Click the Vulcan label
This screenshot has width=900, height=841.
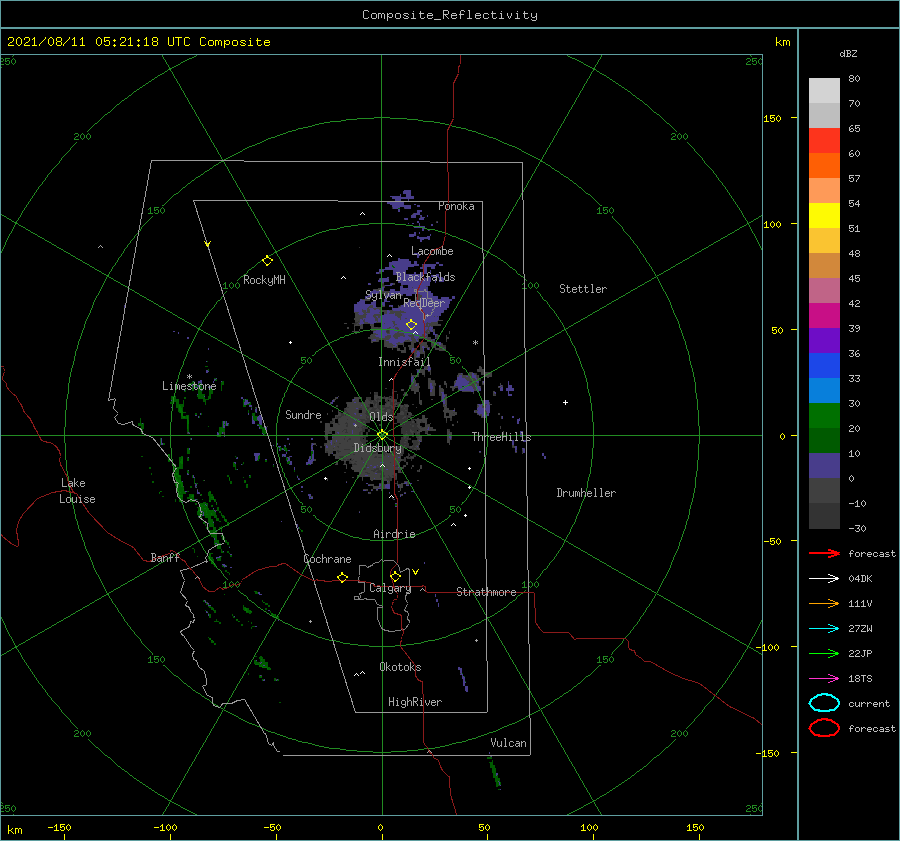pos(508,743)
